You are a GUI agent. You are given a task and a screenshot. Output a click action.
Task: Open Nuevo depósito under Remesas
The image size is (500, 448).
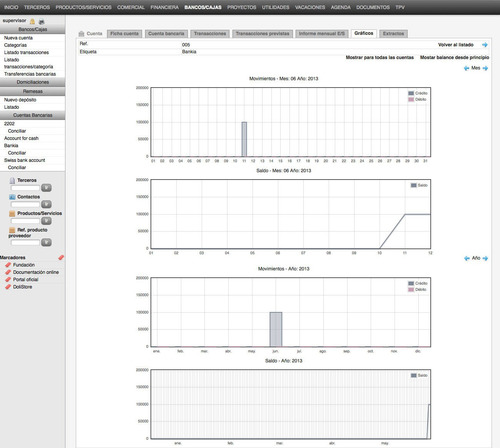point(20,100)
